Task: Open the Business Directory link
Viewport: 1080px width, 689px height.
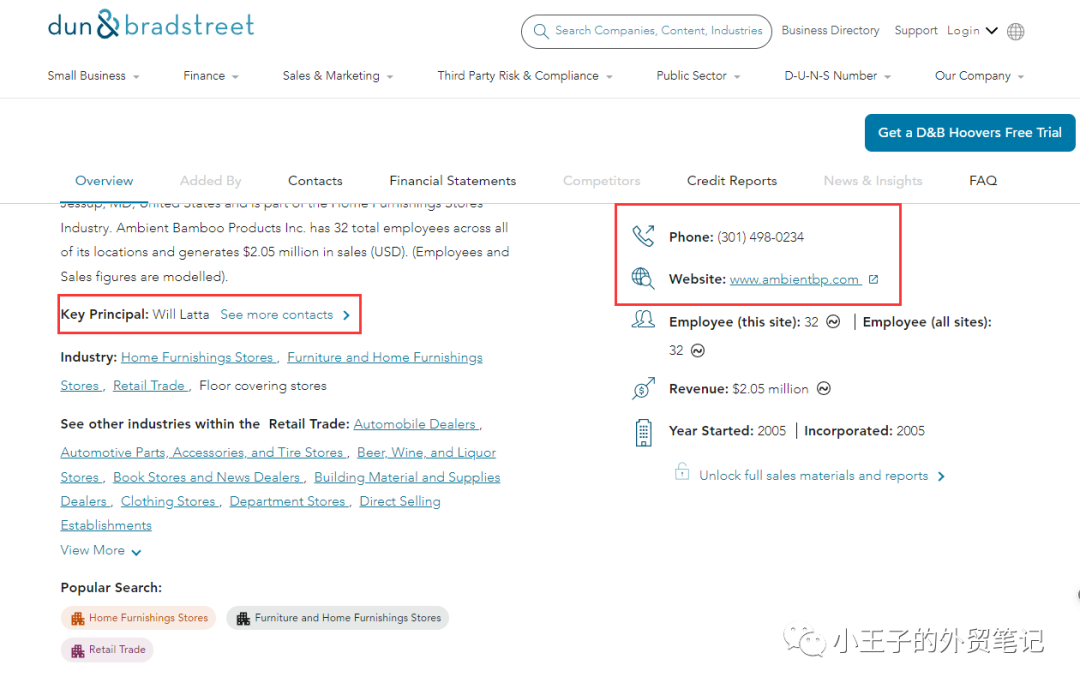Action: tap(830, 31)
